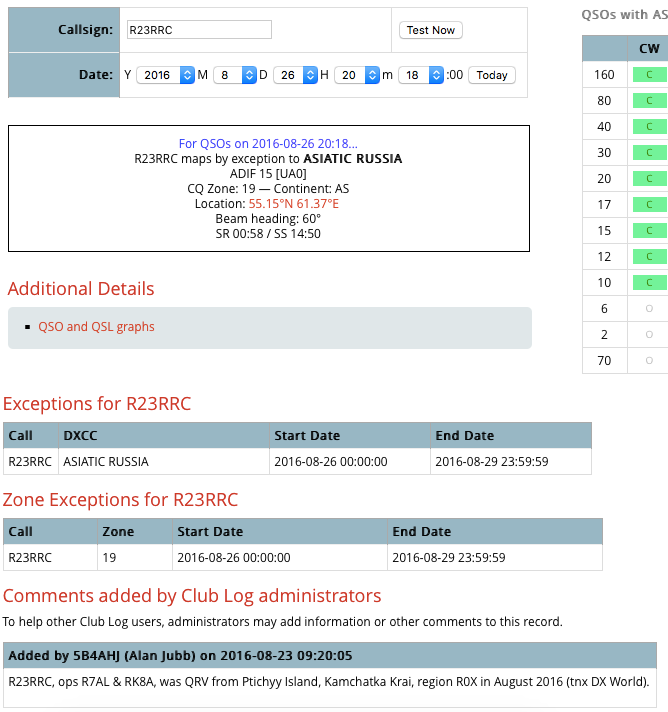Click the 'Beam heading: 60°' line
Screen dimensions: 668x712
268,219
